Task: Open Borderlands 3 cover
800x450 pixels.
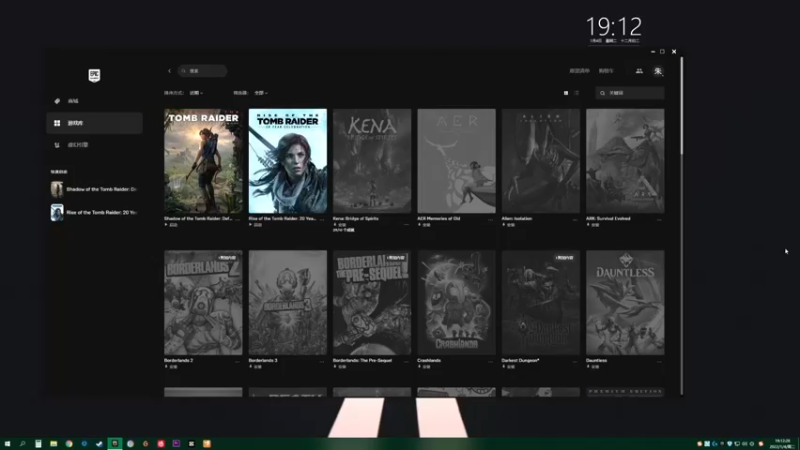Action: pyautogui.click(x=288, y=303)
